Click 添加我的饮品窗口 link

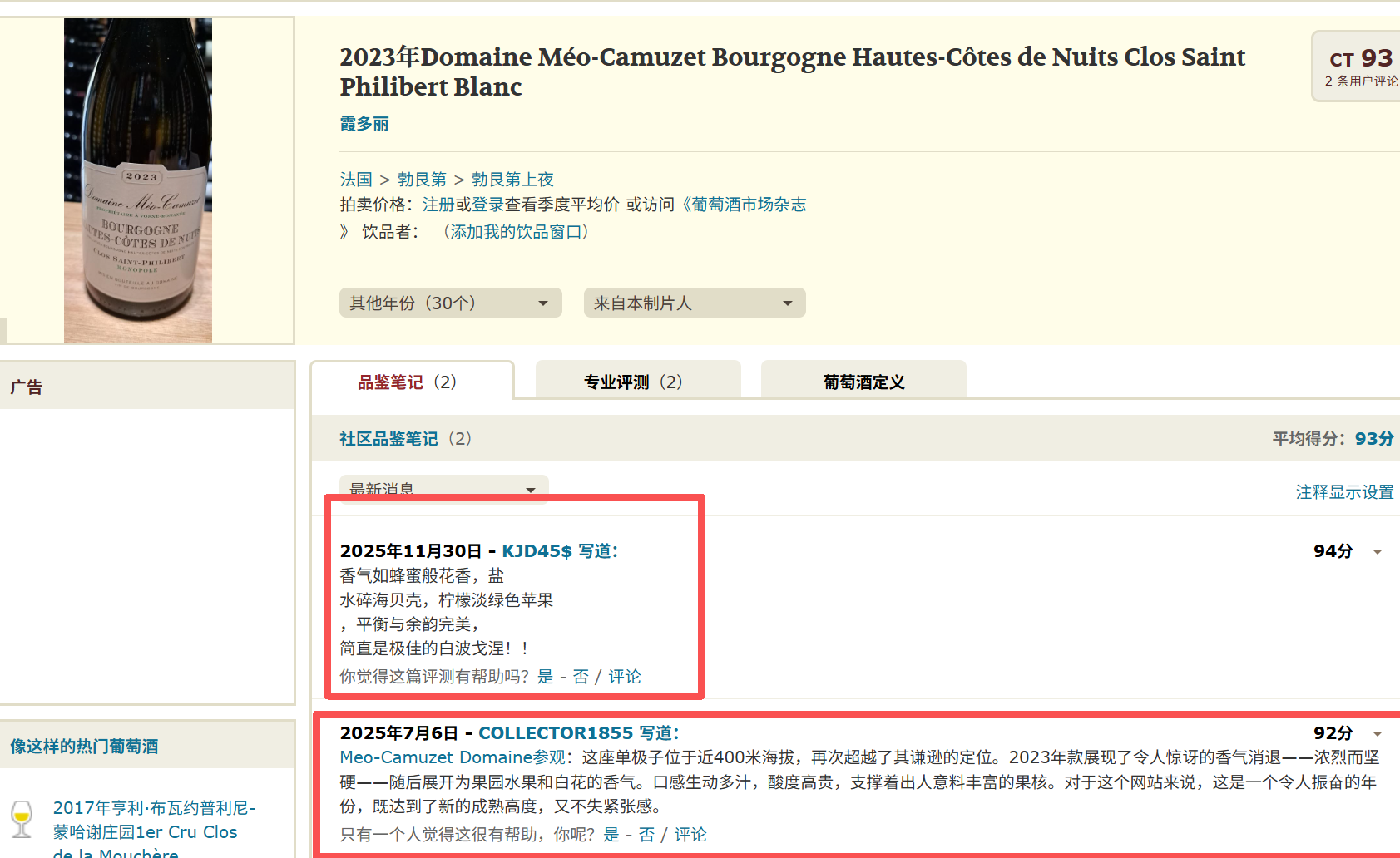point(516,232)
